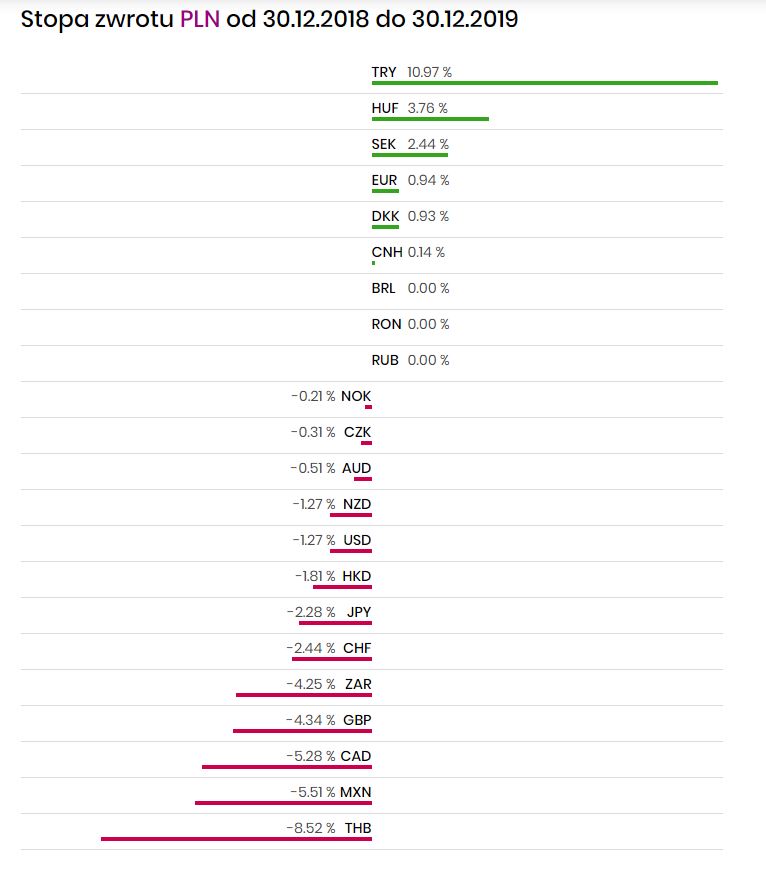Click the long red THB bar
766x869 pixels.
236,839
